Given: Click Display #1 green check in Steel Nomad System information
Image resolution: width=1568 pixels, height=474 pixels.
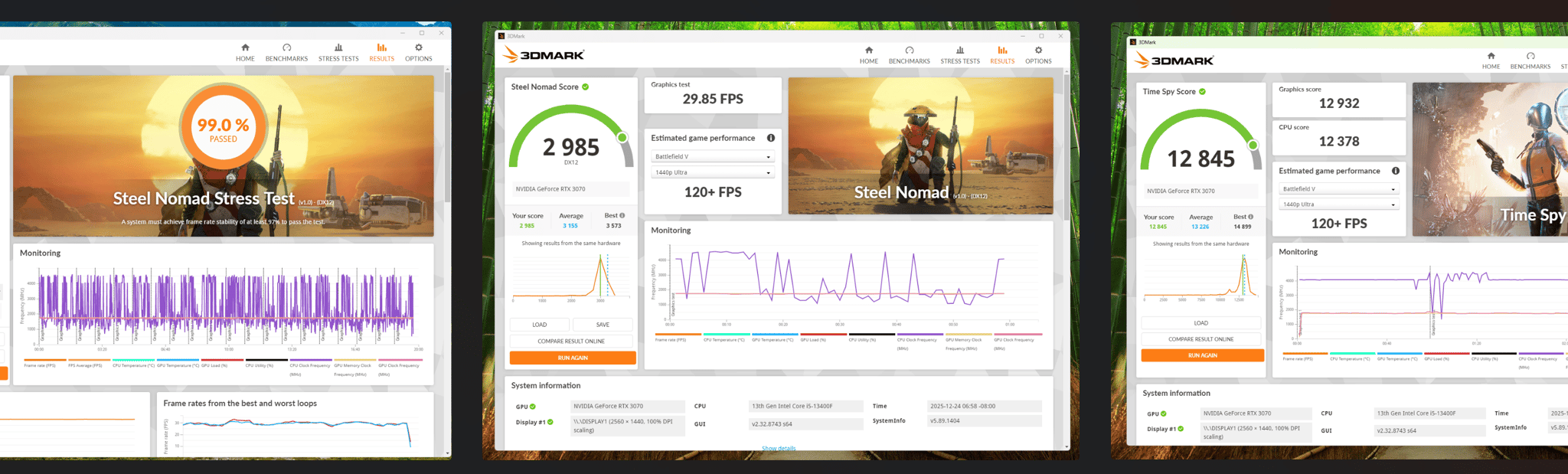Looking at the screenshot, I should [550, 422].
